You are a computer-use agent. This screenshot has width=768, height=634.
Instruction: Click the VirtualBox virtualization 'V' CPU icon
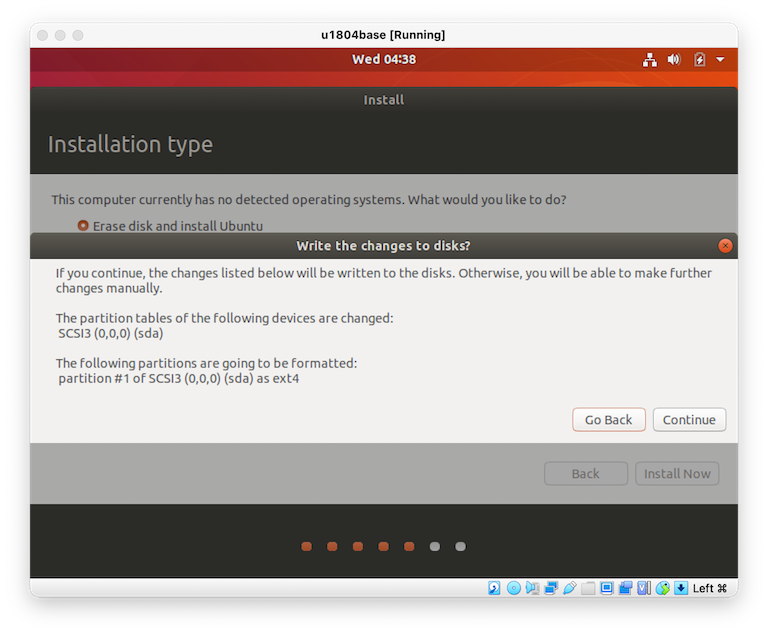click(x=644, y=588)
